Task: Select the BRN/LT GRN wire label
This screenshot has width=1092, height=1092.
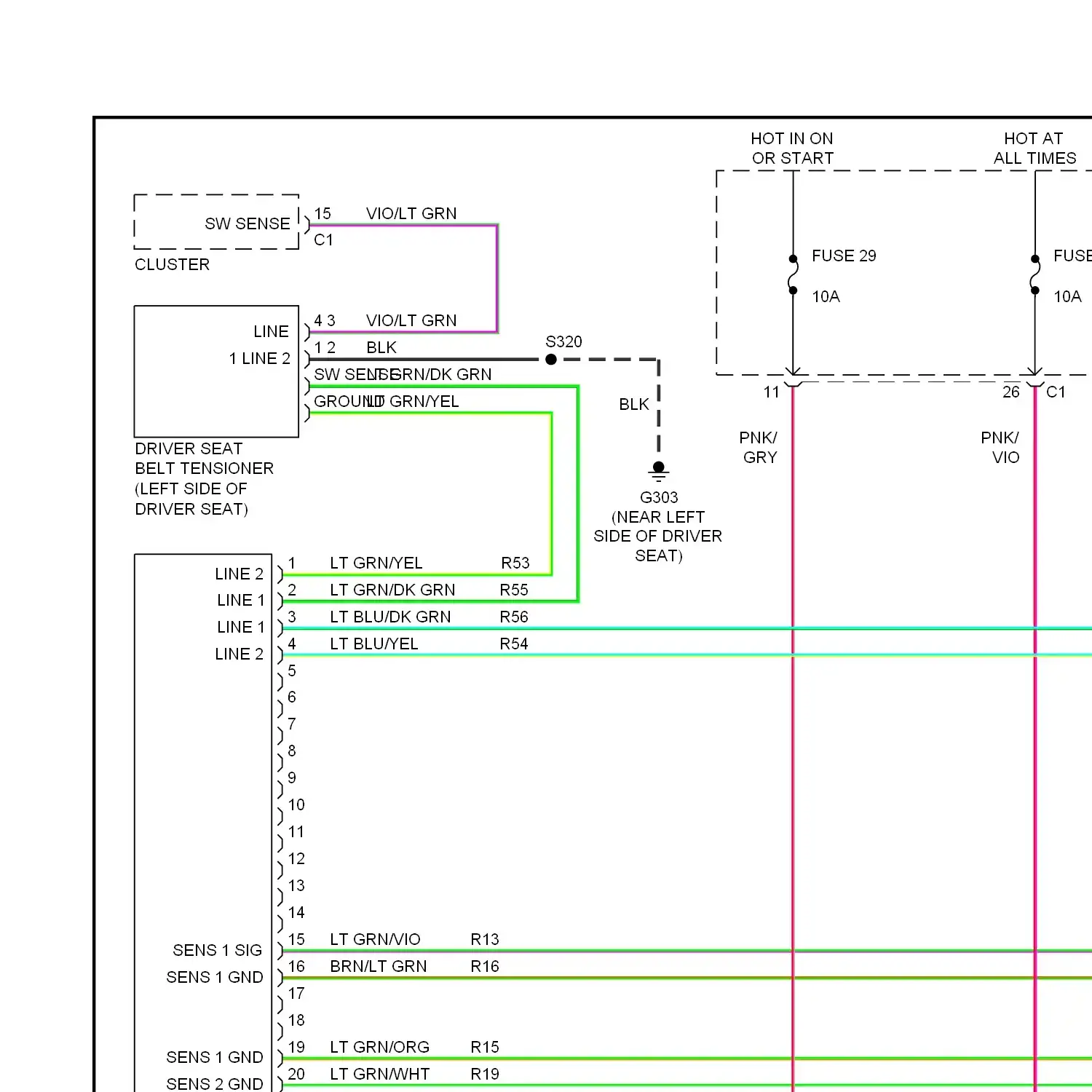Action: coord(379,966)
